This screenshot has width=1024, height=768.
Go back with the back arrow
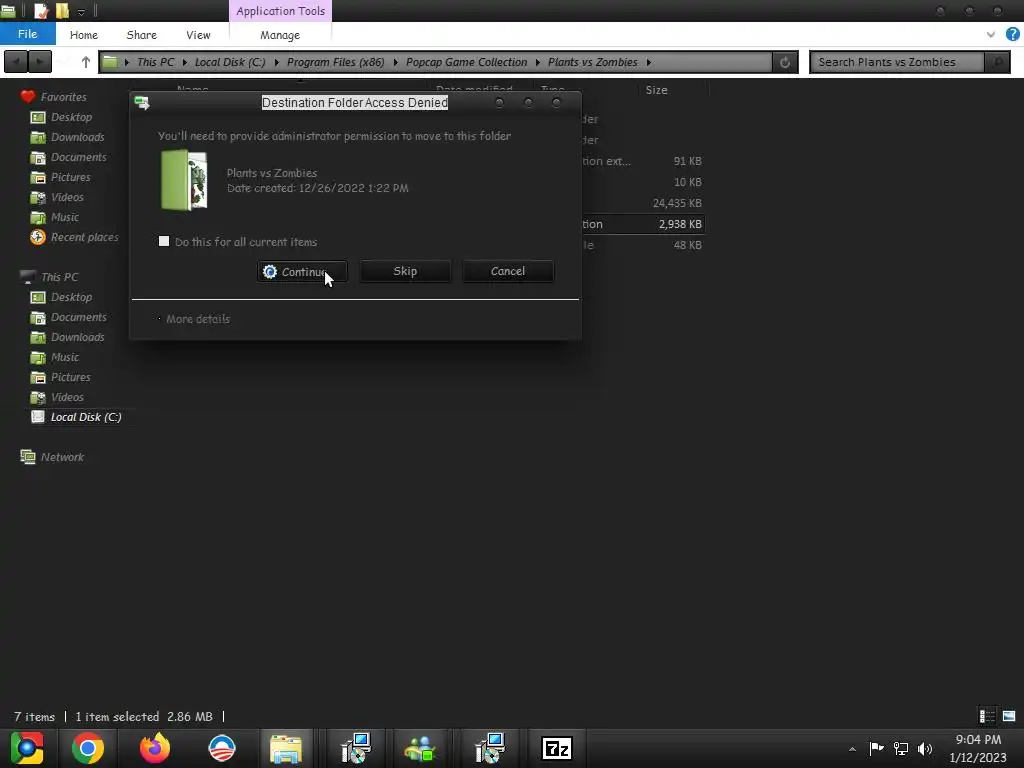click(x=16, y=62)
